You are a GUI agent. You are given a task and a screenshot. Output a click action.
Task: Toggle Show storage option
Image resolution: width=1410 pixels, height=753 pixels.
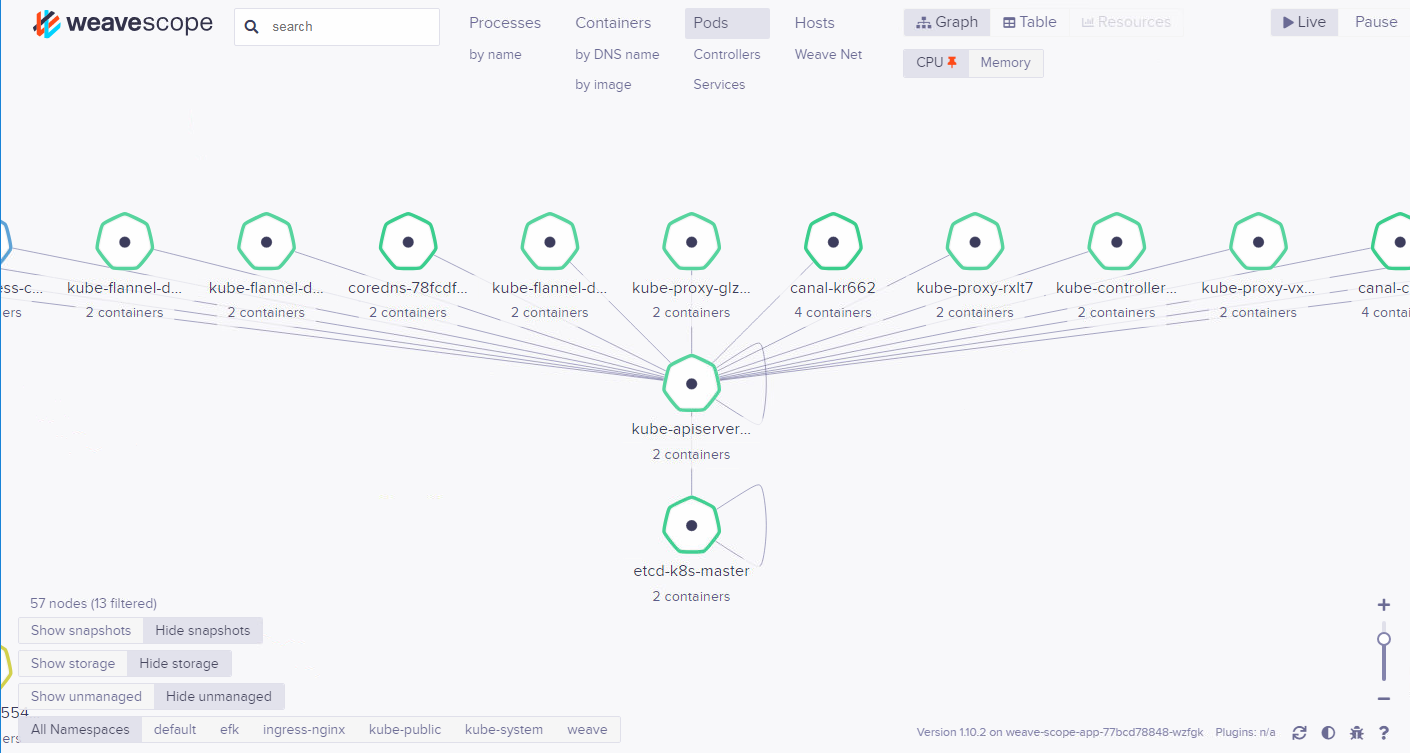pyautogui.click(x=73, y=663)
